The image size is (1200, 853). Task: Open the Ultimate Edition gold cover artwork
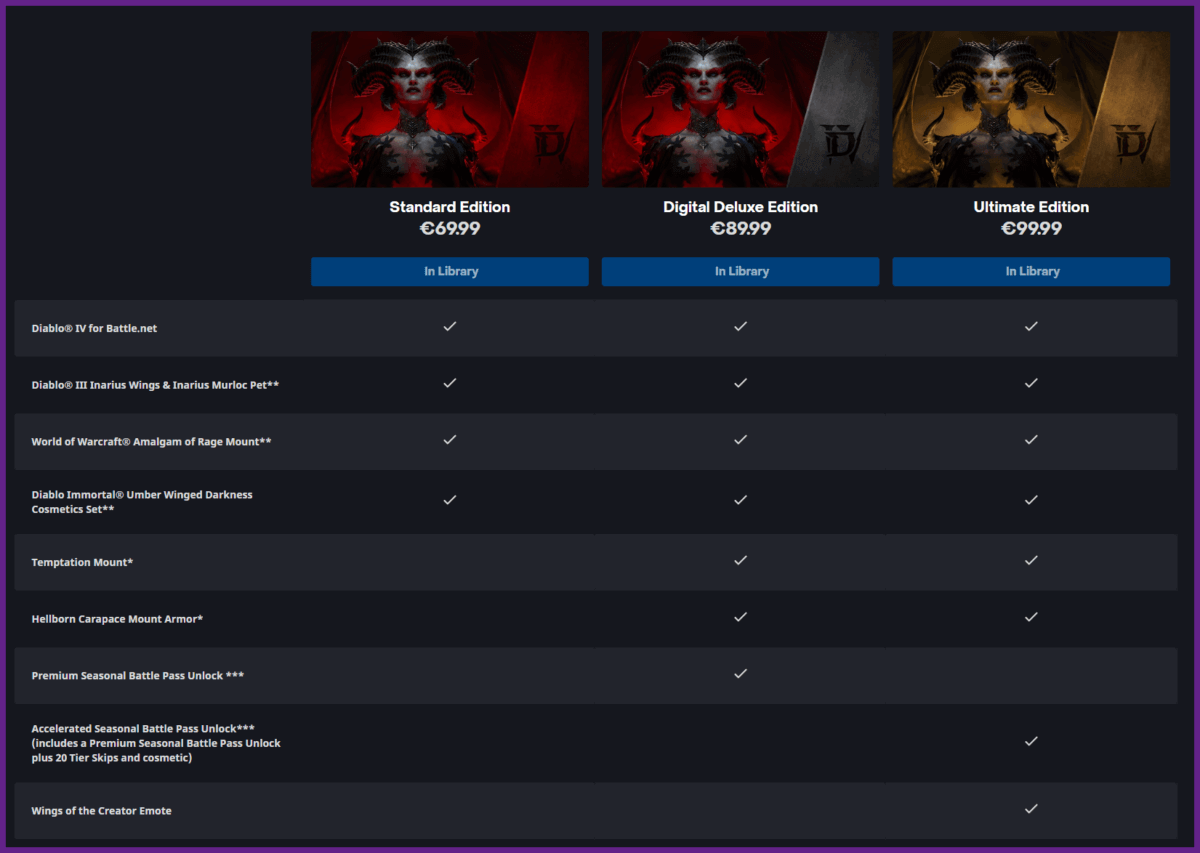pos(1031,109)
